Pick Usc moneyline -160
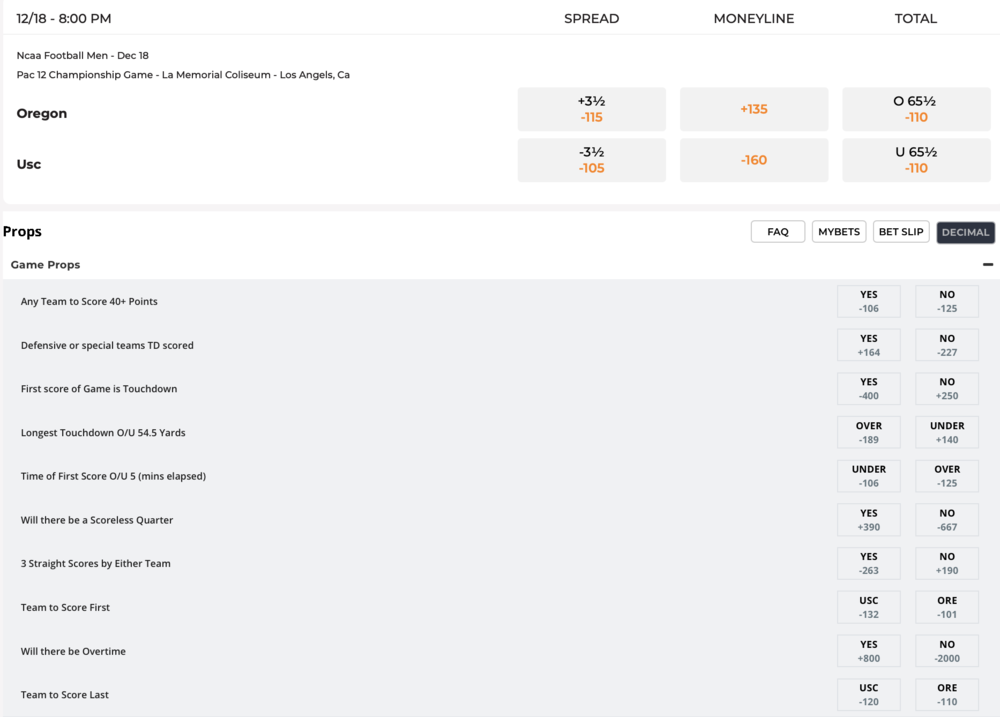This screenshot has width=1000, height=717. point(753,160)
